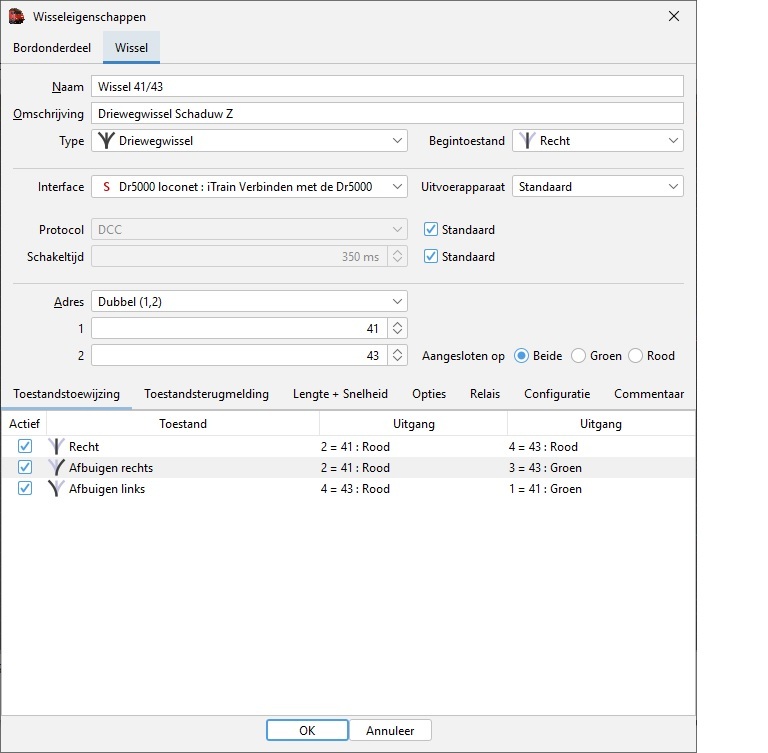Choose the Rood connection option
This screenshot has height=753, width=768.
636,356
